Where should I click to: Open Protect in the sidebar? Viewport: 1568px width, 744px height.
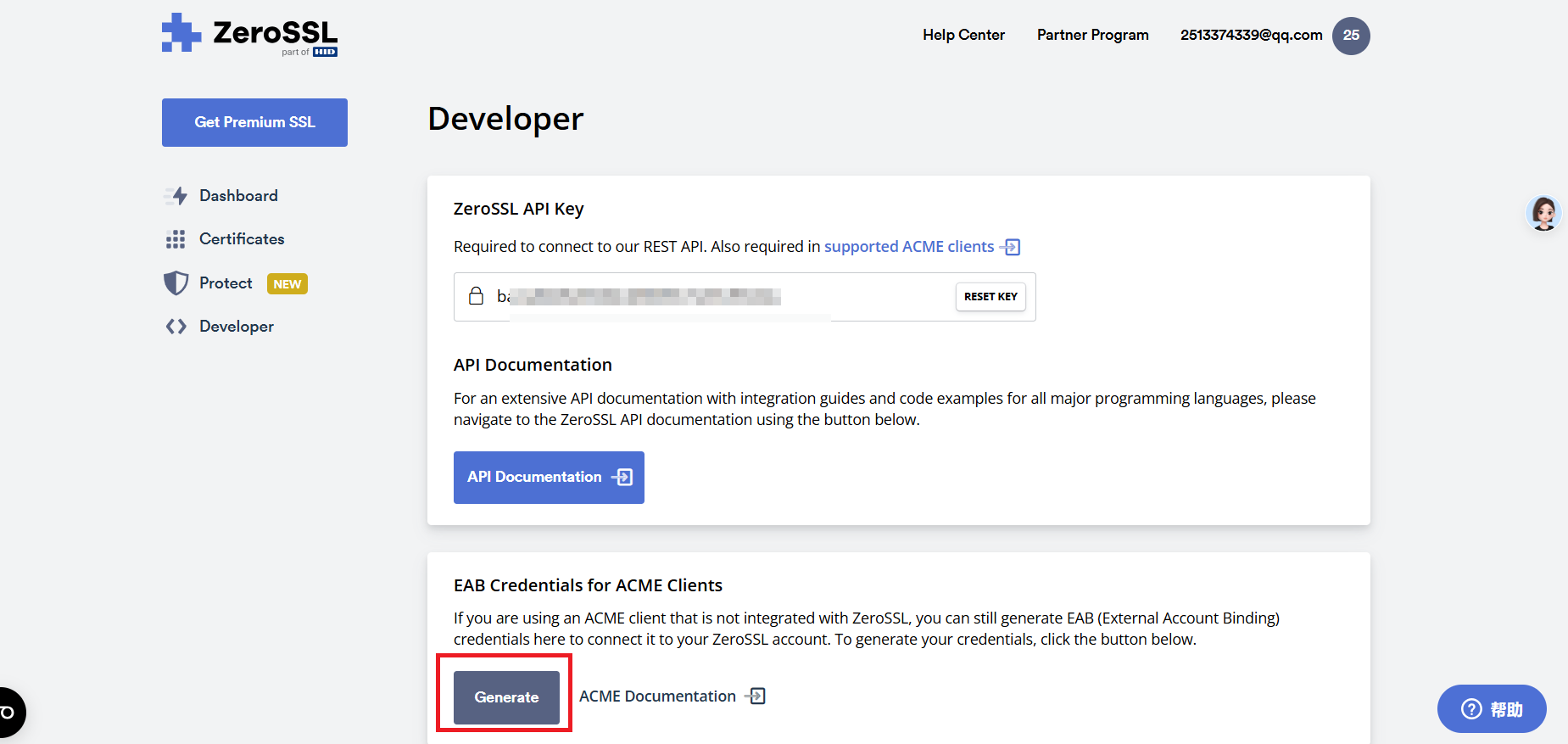click(226, 283)
